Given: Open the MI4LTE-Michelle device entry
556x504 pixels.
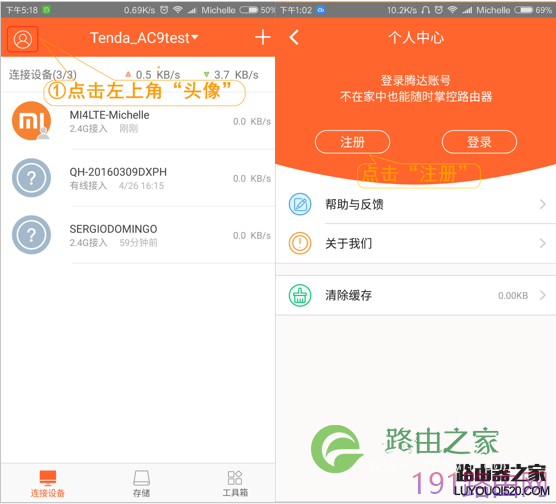Looking at the screenshot, I should tap(138, 121).
